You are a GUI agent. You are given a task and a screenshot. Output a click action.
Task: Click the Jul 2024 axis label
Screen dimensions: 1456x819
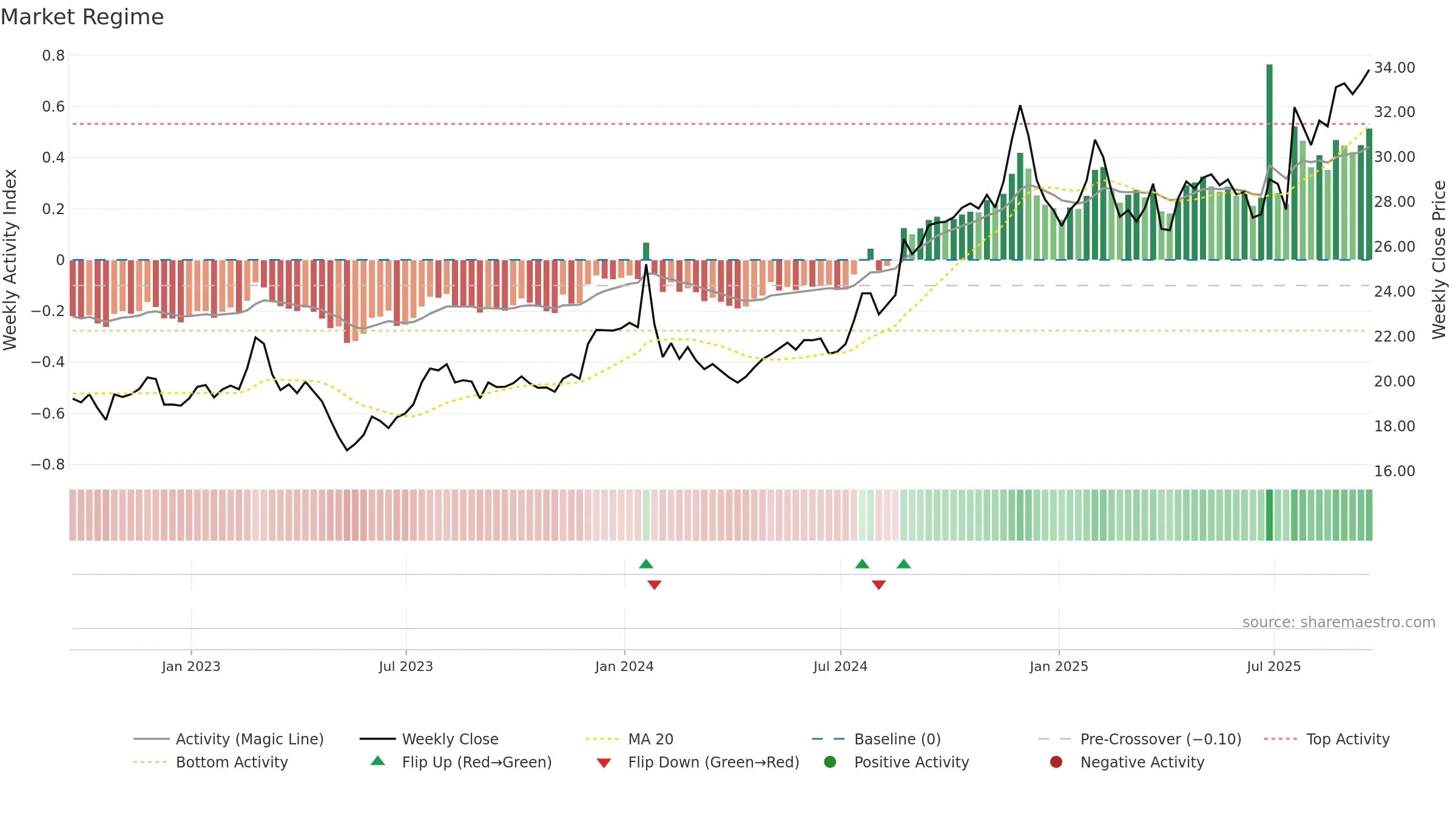(840, 667)
